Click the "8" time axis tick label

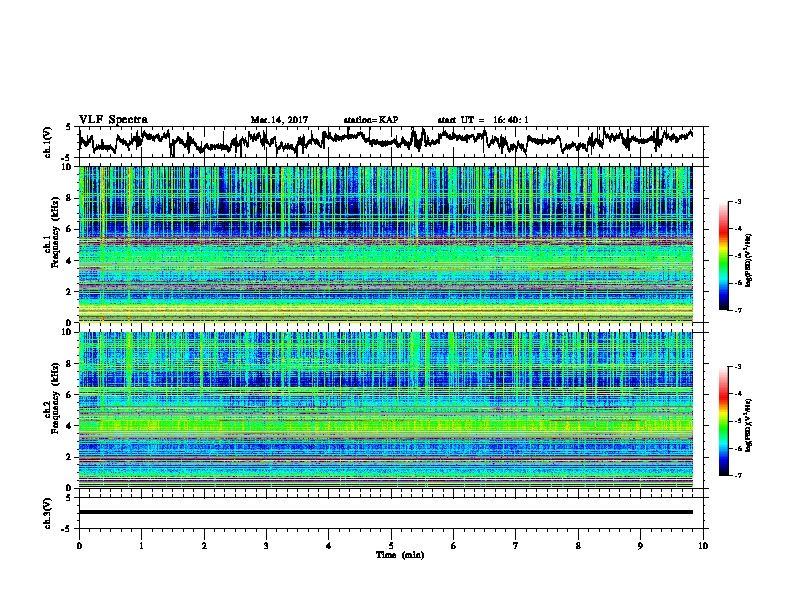coord(578,546)
